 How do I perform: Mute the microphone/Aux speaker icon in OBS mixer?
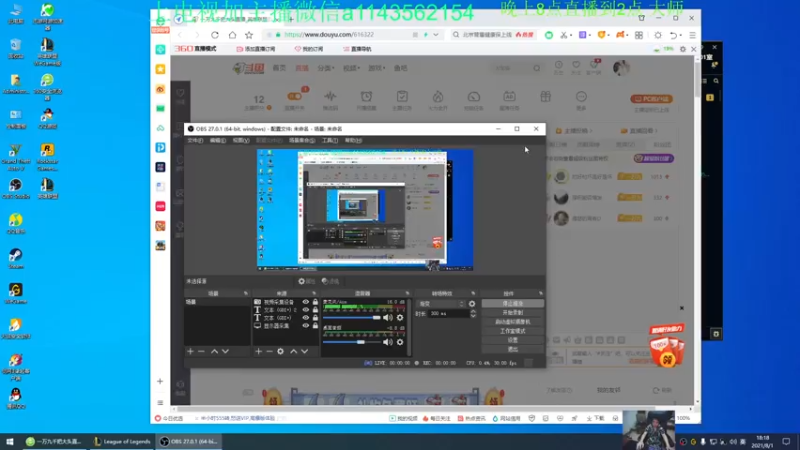(388, 318)
